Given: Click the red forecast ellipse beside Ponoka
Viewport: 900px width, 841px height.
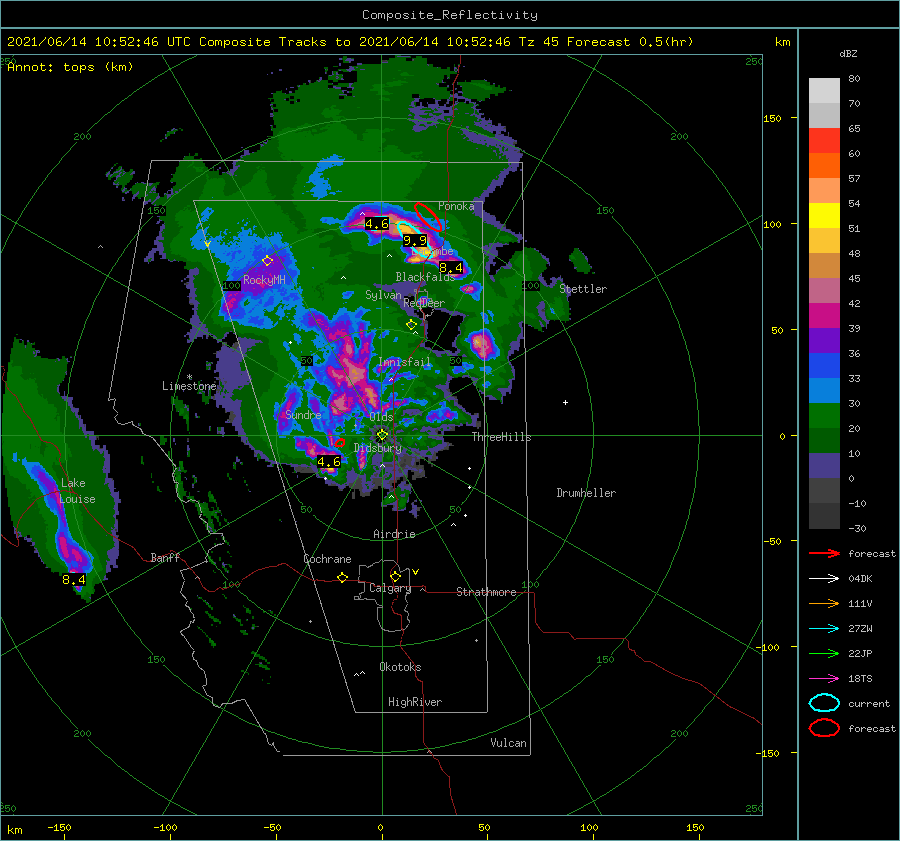Looking at the screenshot, I should pyautogui.click(x=428, y=217).
